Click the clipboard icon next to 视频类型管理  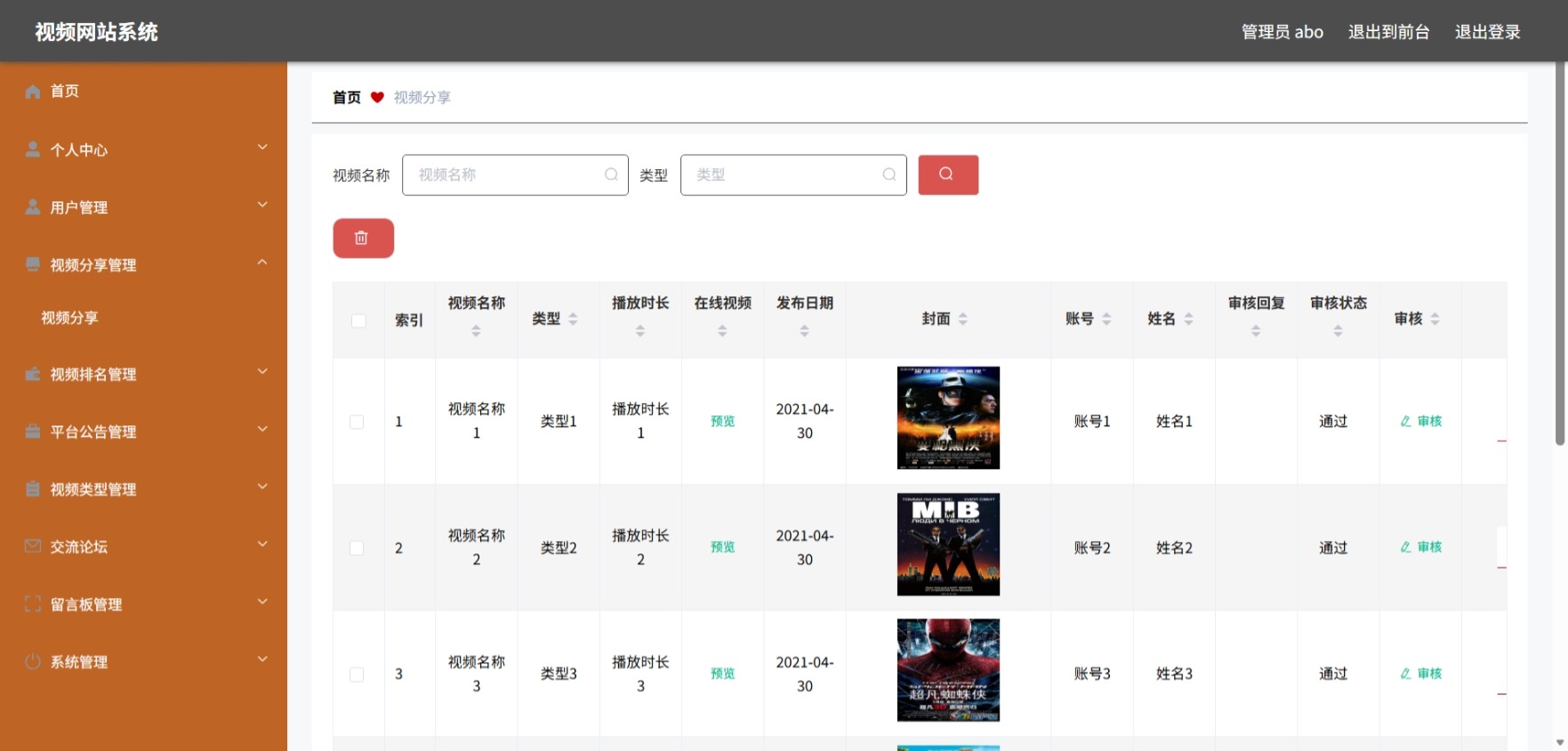click(x=33, y=489)
